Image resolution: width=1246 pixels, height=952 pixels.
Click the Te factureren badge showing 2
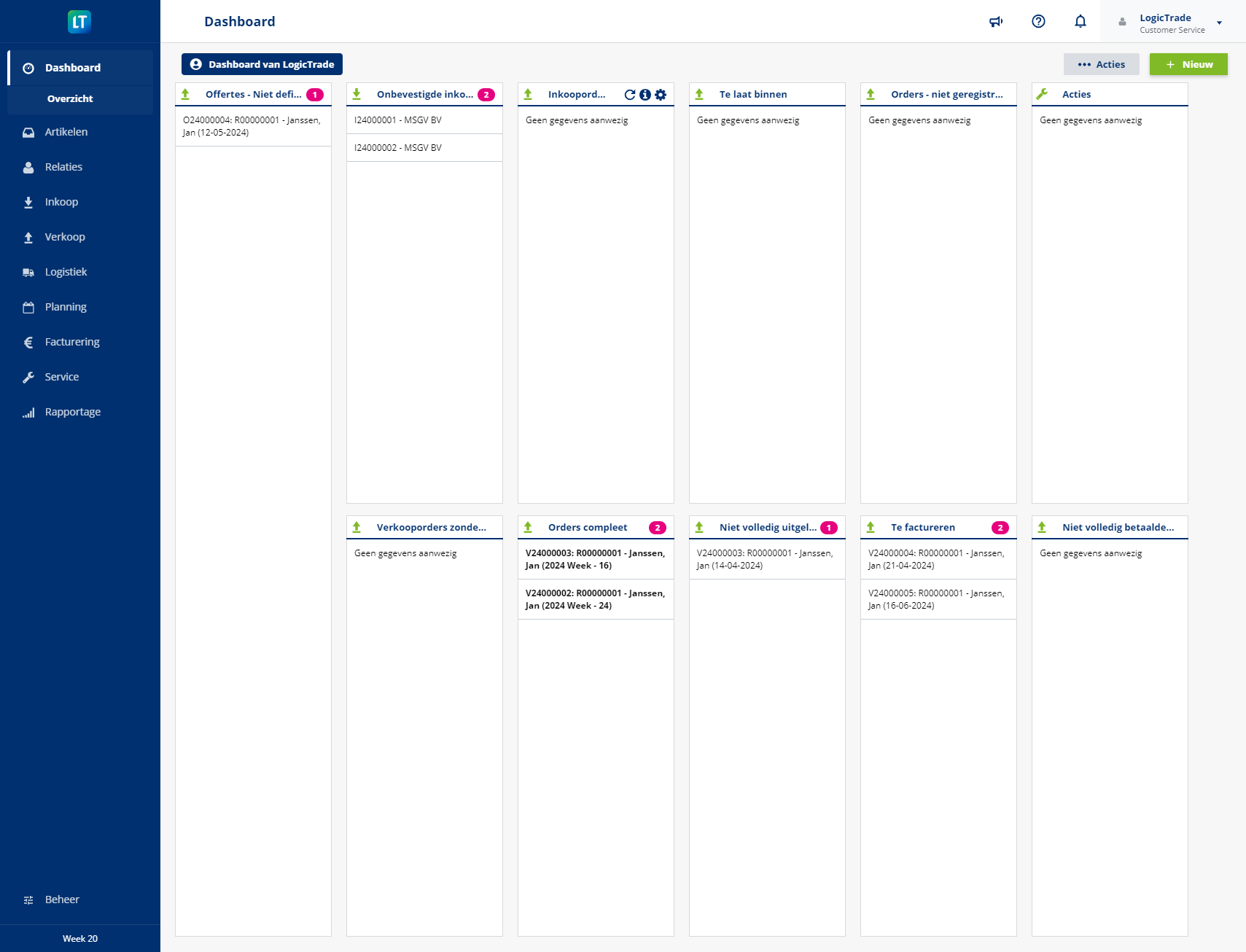[x=1000, y=528]
